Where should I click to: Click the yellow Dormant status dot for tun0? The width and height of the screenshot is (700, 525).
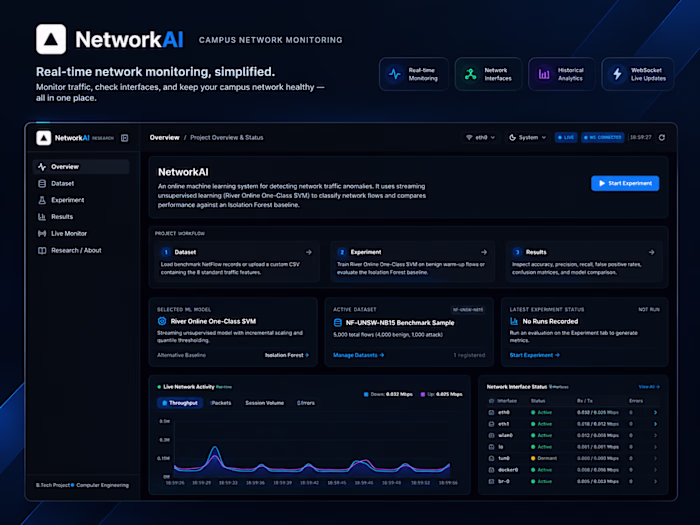point(533,458)
